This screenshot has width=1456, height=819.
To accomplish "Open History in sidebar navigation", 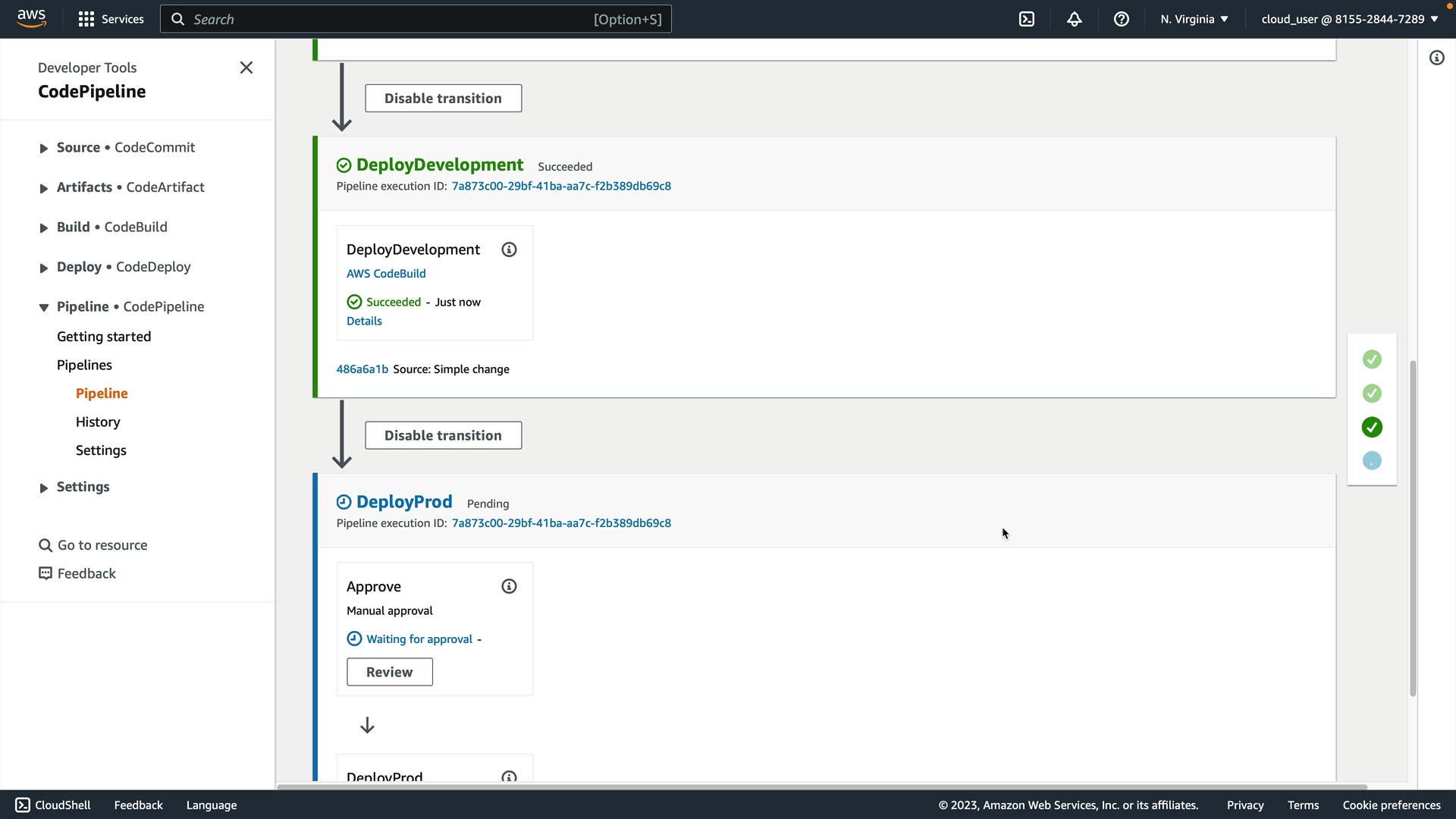I will 98,422.
